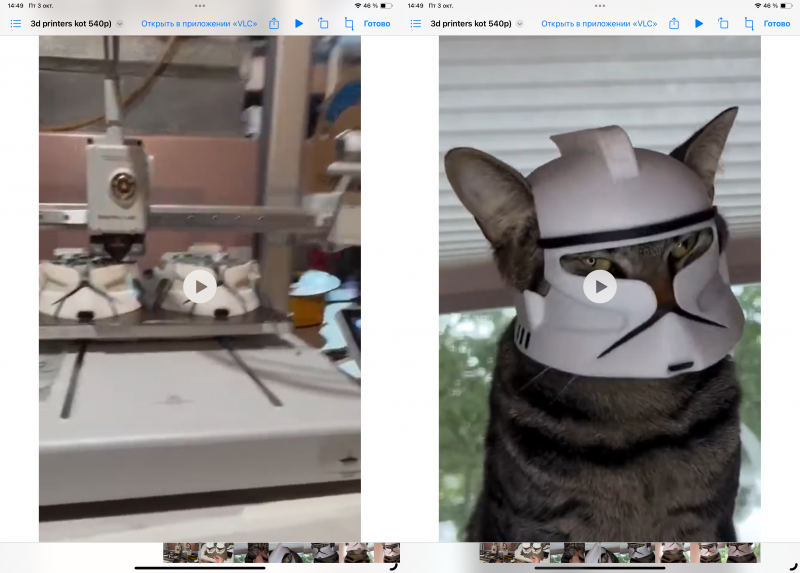This screenshot has height=573, width=800.
Task: Expand the file title dropdown in right pane
Action: pos(520,23)
